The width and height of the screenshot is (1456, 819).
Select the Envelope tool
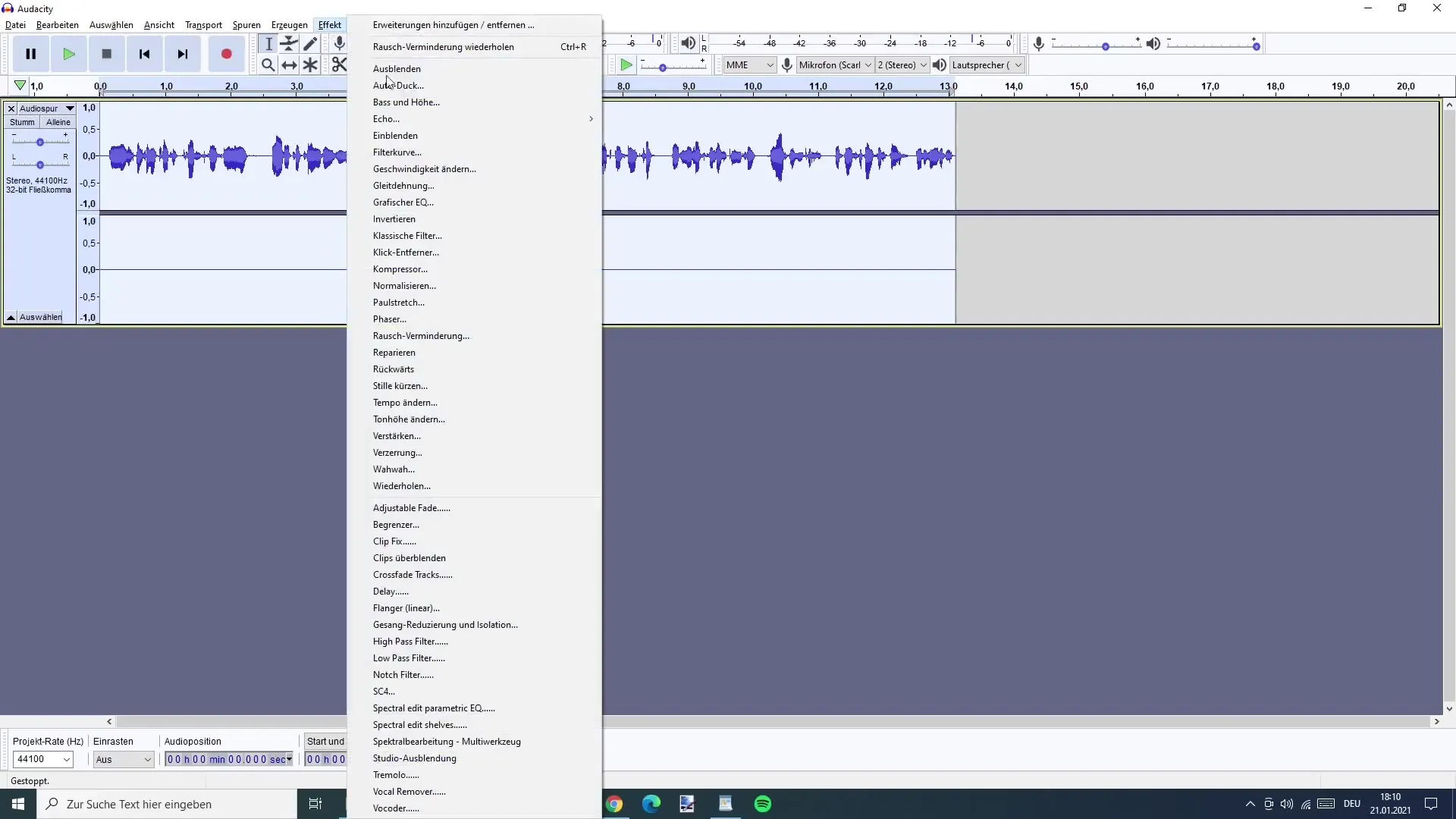289,44
